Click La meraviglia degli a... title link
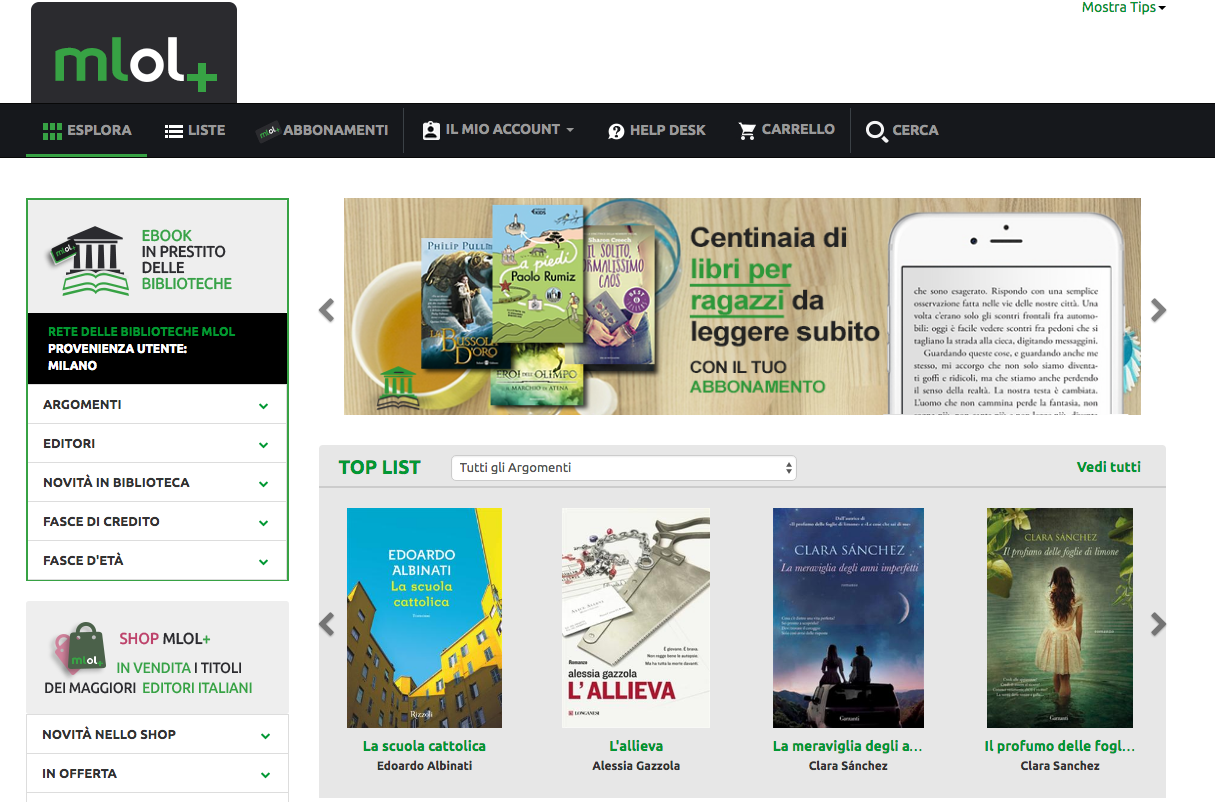Viewport: 1215px width, 802px height. click(847, 746)
